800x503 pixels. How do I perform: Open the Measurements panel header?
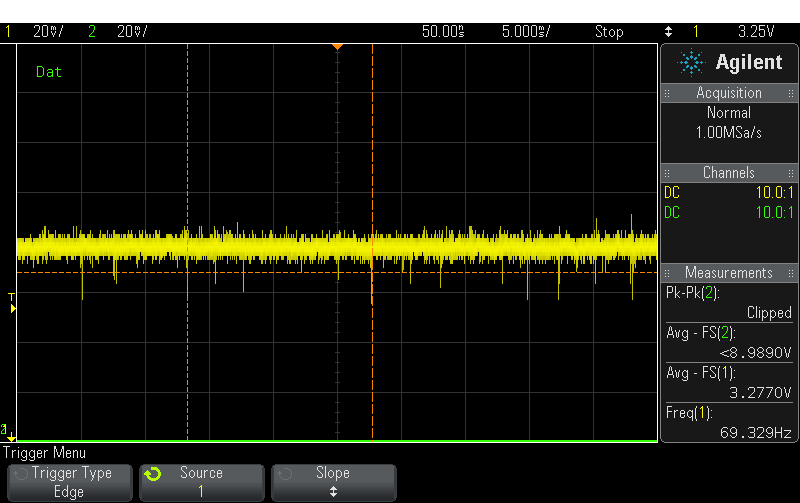point(729,273)
